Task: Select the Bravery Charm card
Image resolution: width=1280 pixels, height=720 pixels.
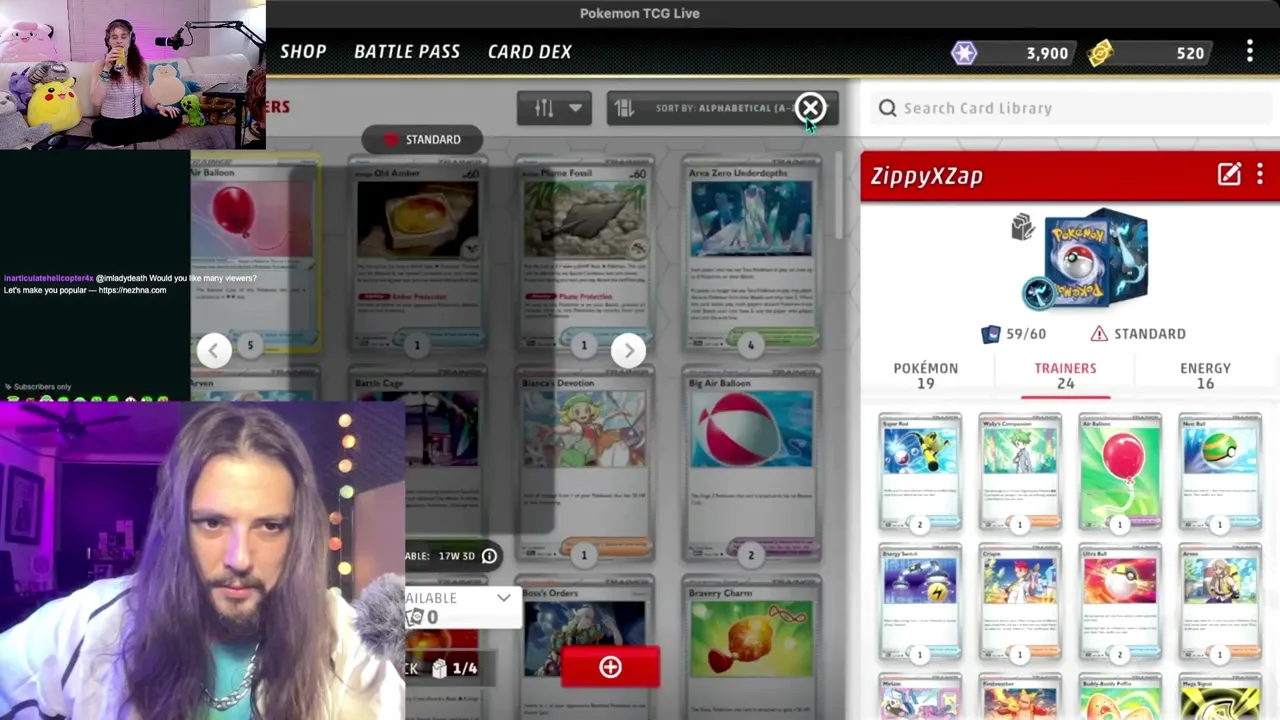Action: pos(751,648)
